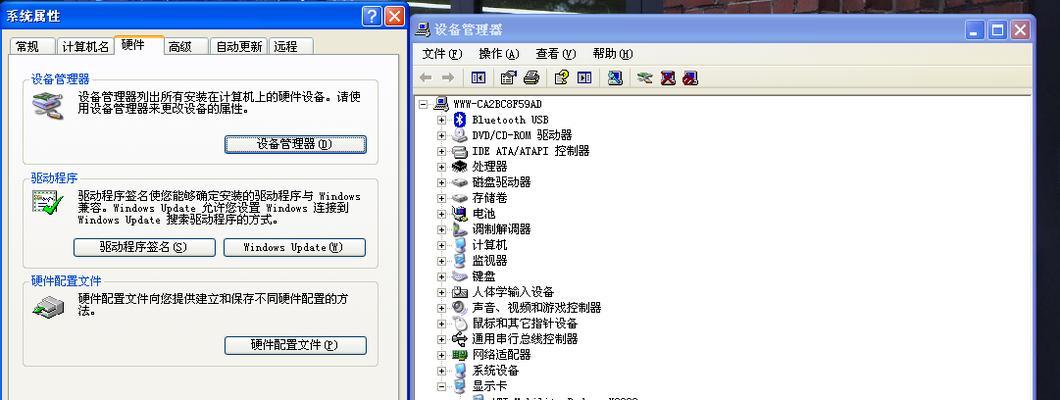
Task: Toggle the action pane show/hide toolbar icon
Action: [585, 78]
